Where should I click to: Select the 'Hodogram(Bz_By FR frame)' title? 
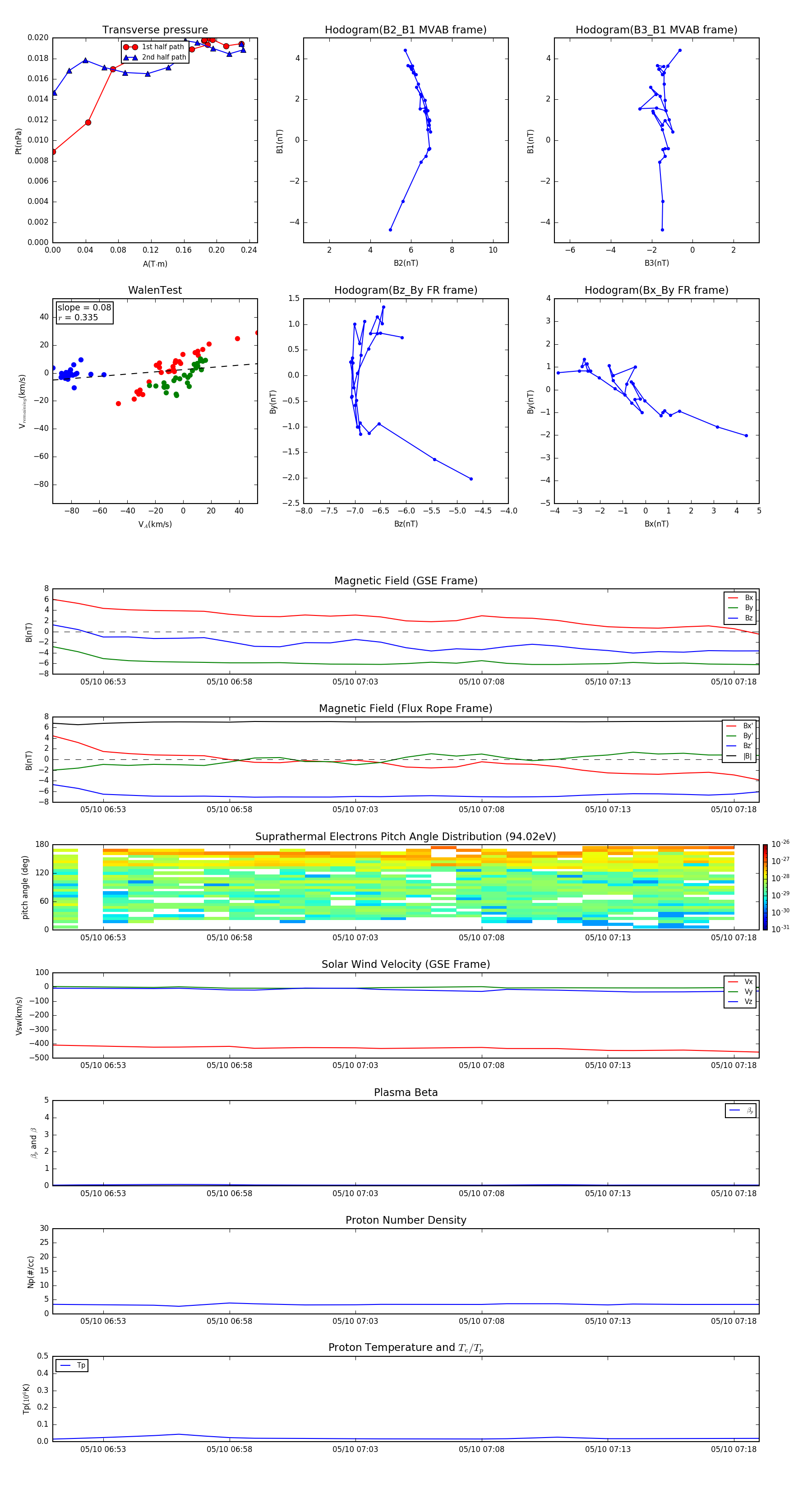click(406, 290)
